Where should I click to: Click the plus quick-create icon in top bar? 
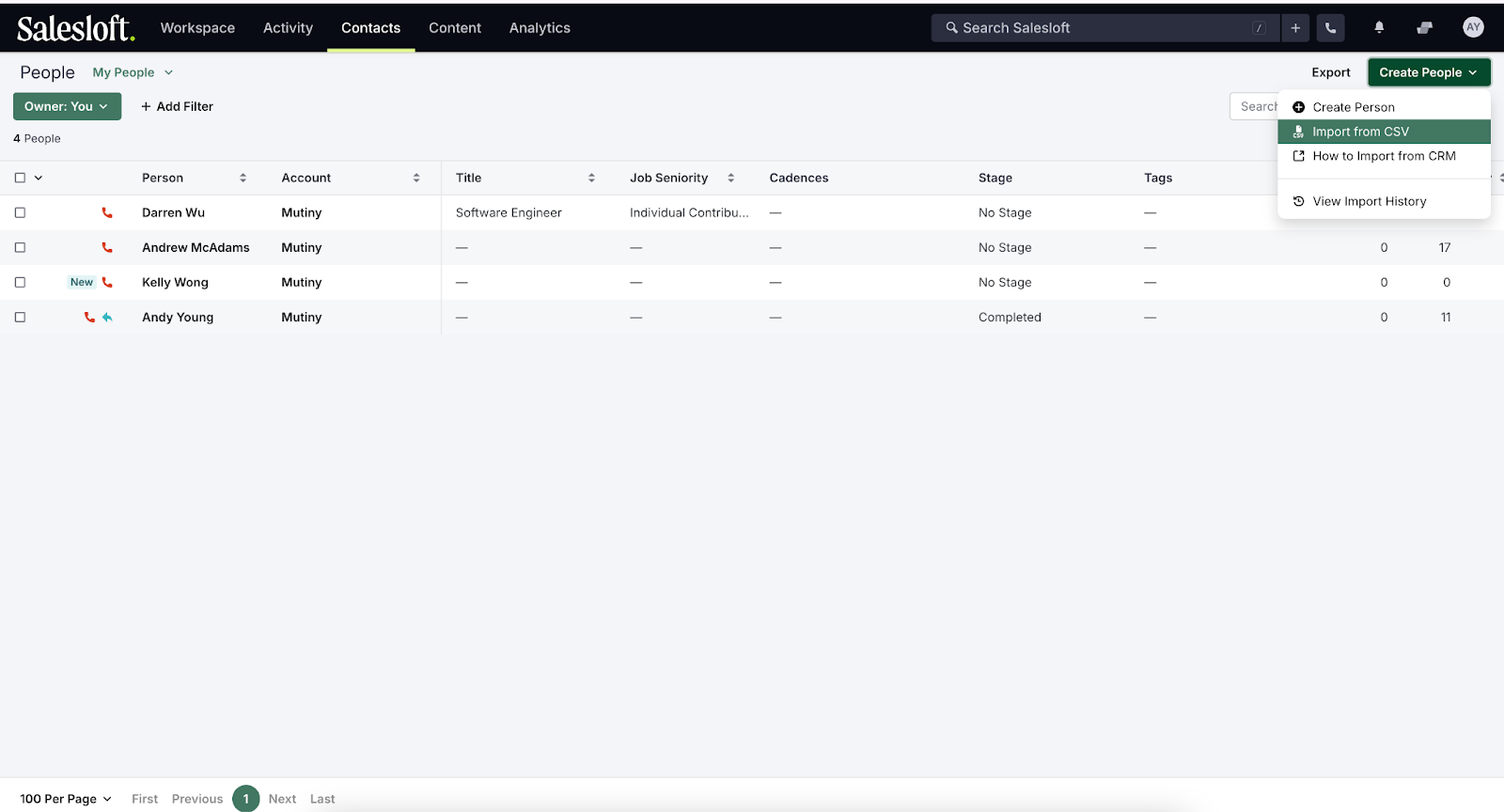pyautogui.click(x=1295, y=28)
